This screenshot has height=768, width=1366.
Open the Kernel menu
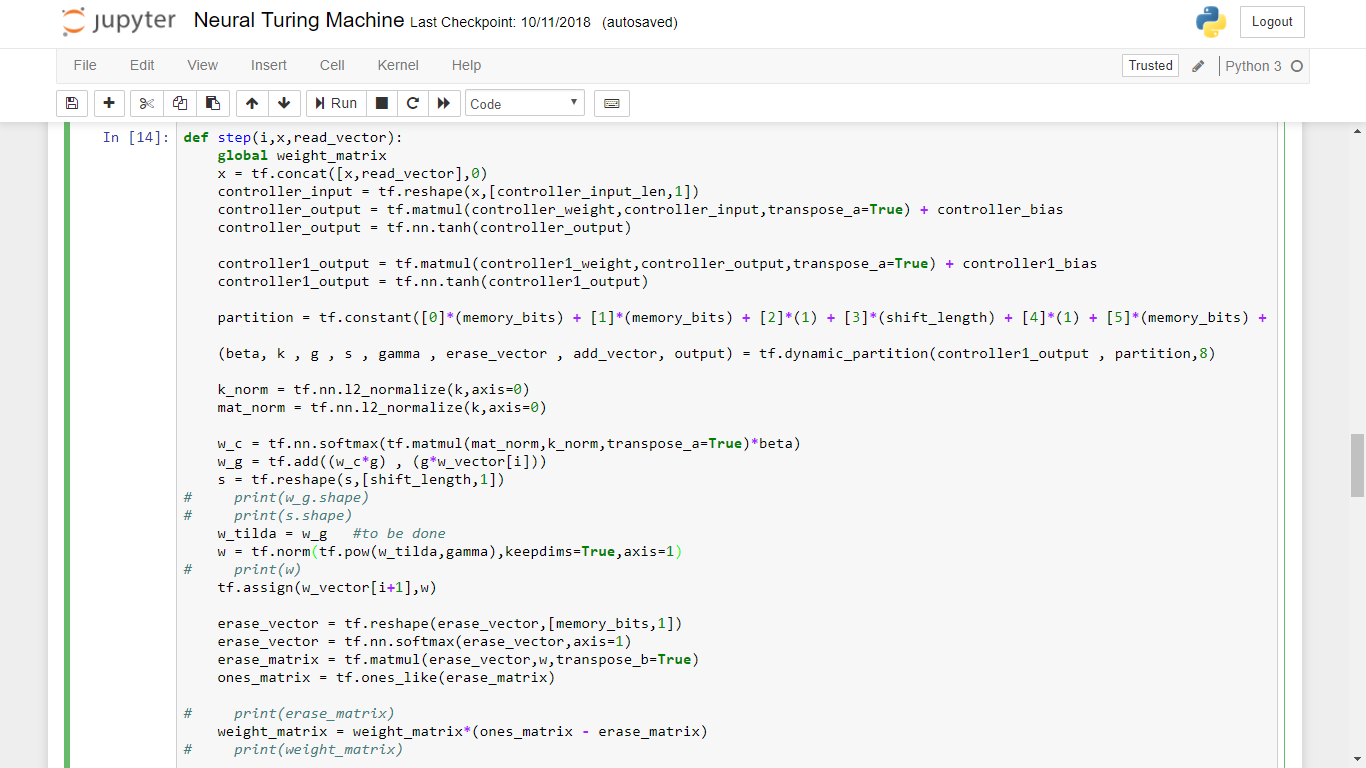tap(398, 65)
